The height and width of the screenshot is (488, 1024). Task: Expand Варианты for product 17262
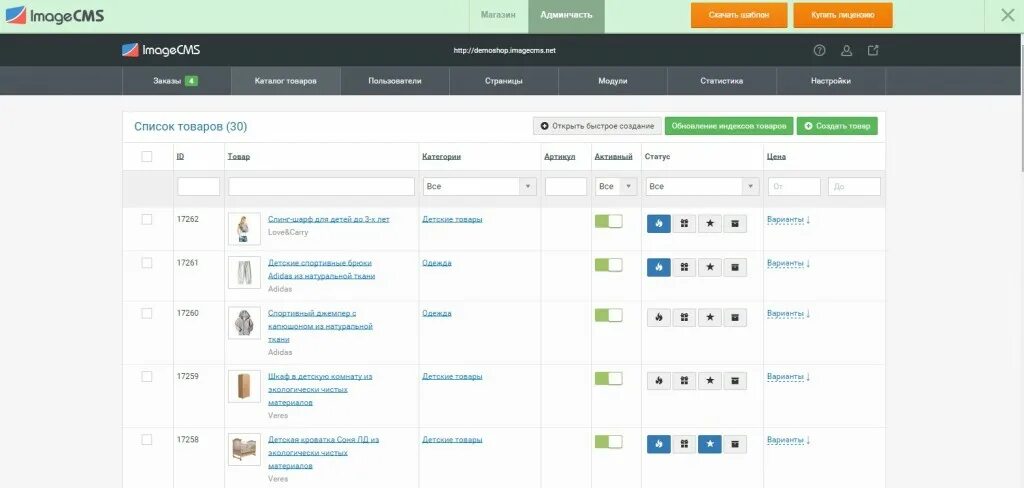pyautogui.click(x=788, y=220)
